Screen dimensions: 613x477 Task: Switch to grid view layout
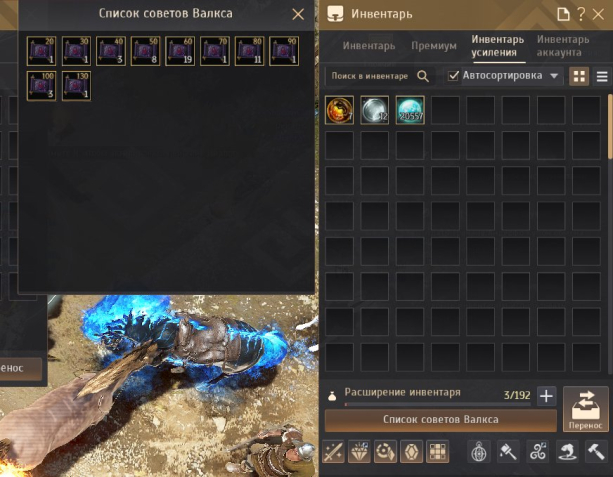click(x=579, y=76)
